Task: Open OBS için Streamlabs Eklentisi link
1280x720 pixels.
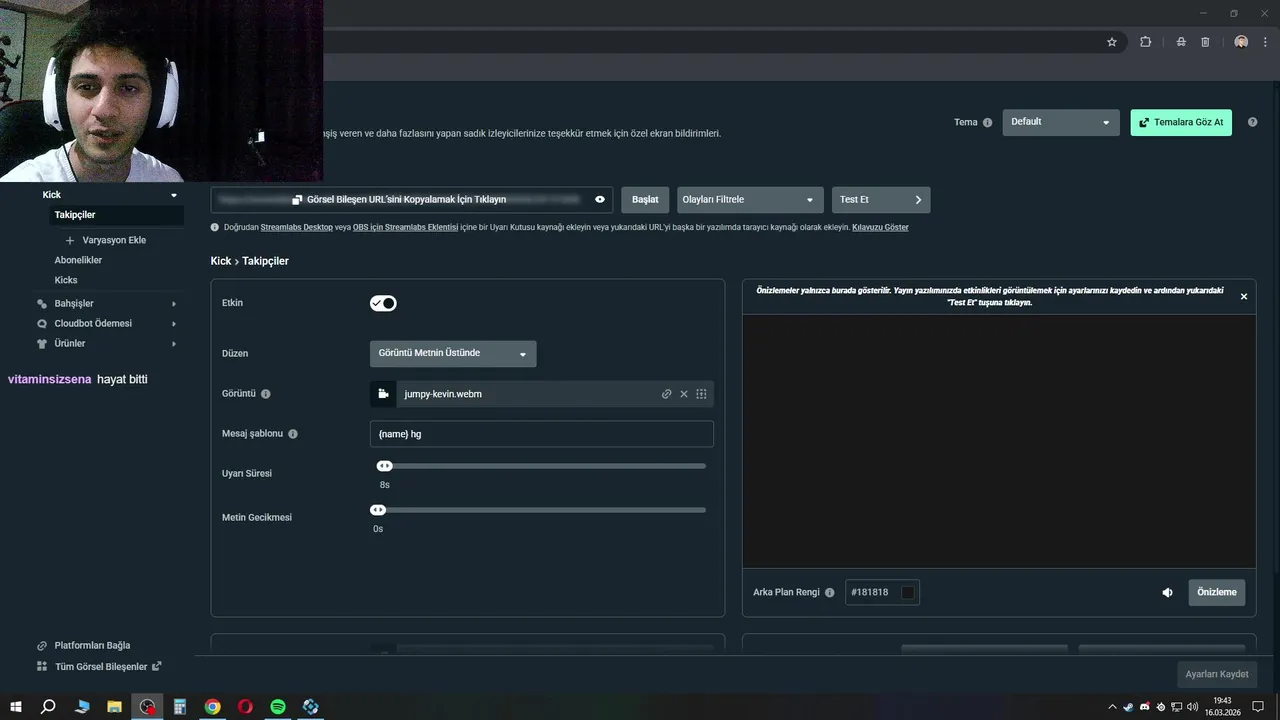Action: 405,227
